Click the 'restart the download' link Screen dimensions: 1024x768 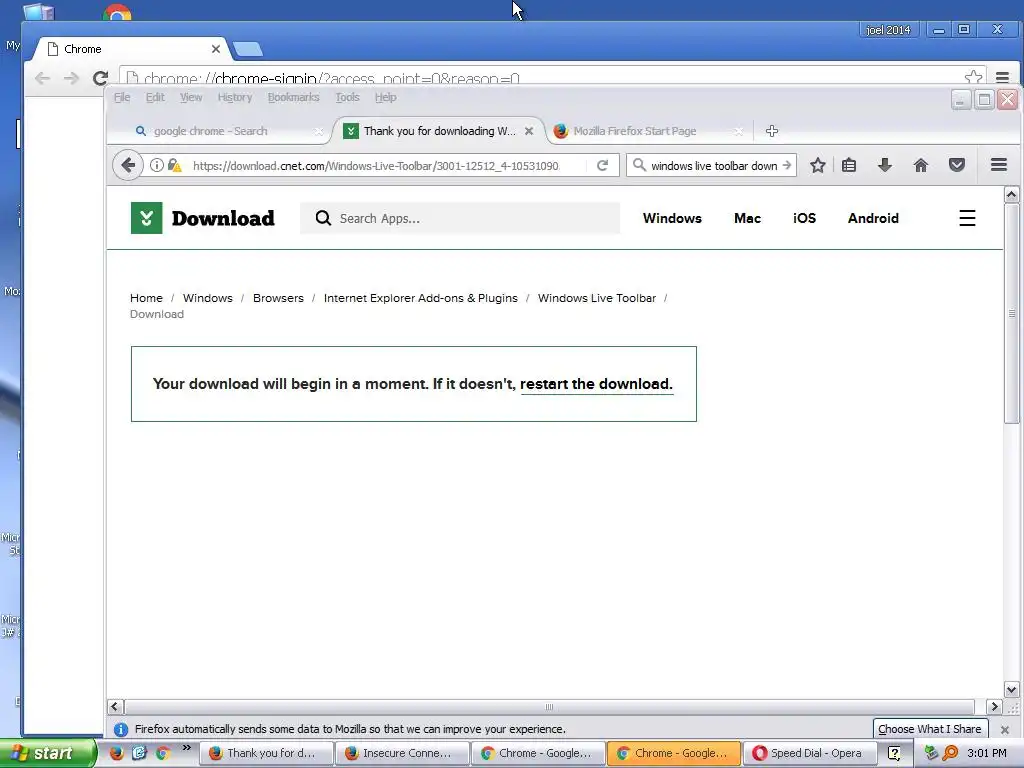[x=596, y=384]
